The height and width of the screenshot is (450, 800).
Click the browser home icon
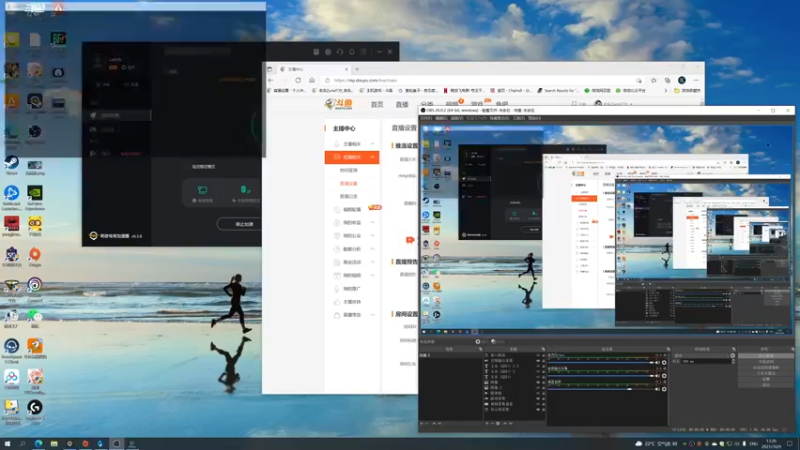(x=312, y=80)
